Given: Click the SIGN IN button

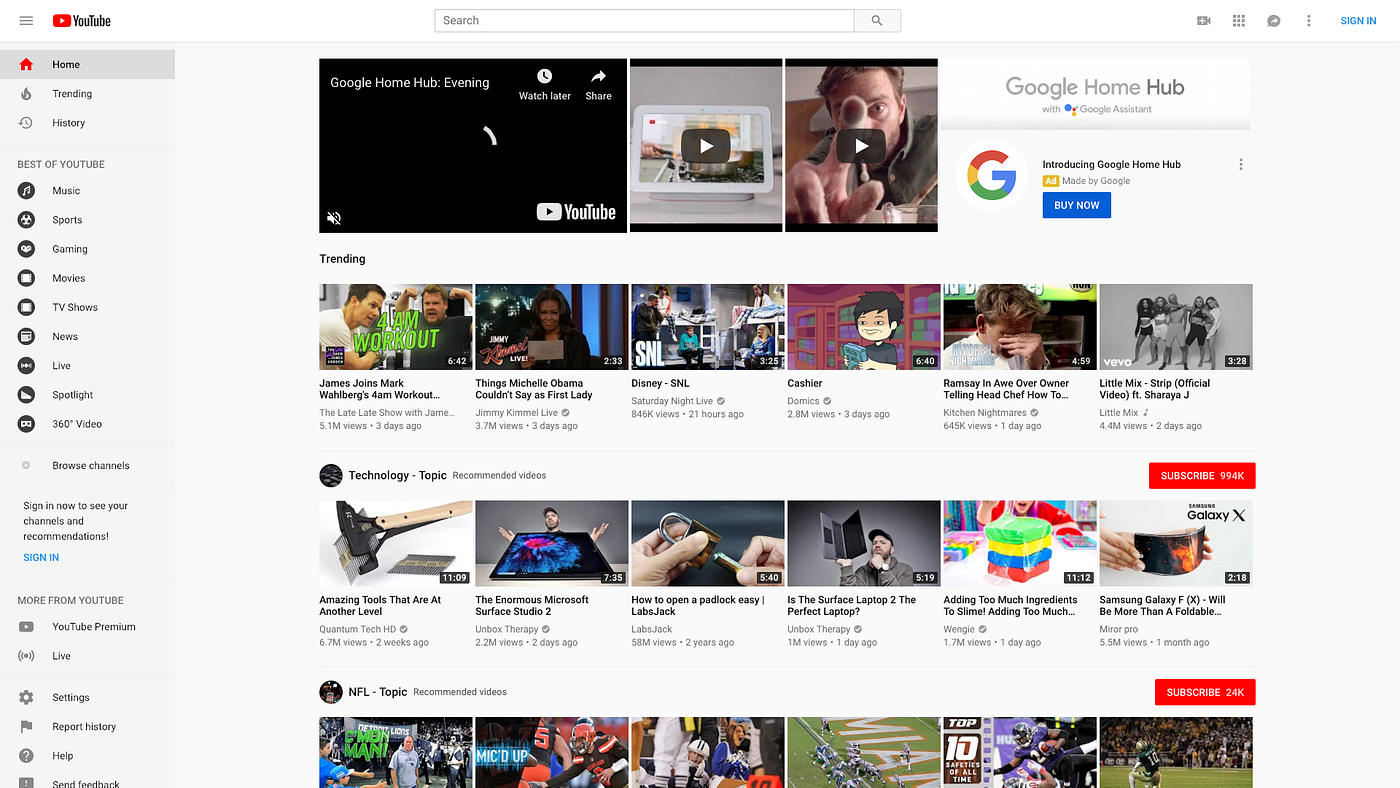Looking at the screenshot, I should [x=1358, y=20].
